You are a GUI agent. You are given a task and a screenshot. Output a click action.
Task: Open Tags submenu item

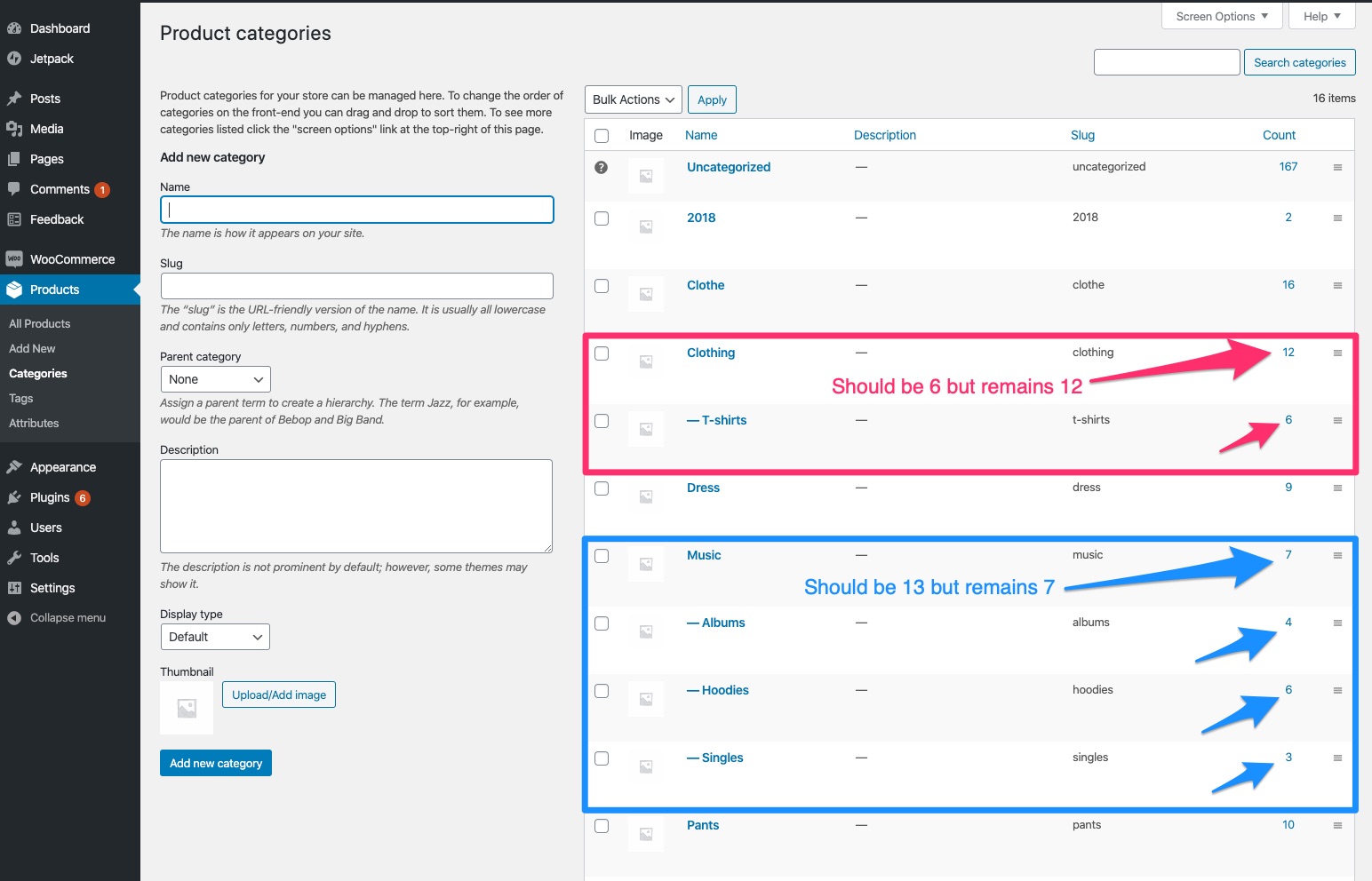pyautogui.click(x=21, y=399)
